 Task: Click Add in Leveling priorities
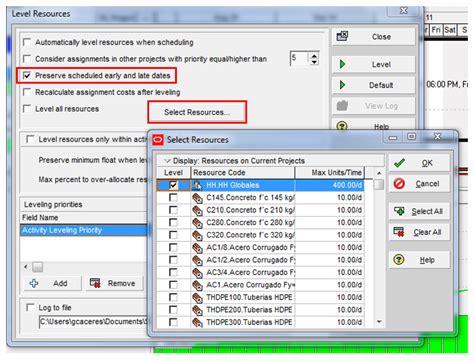coord(52,283)
